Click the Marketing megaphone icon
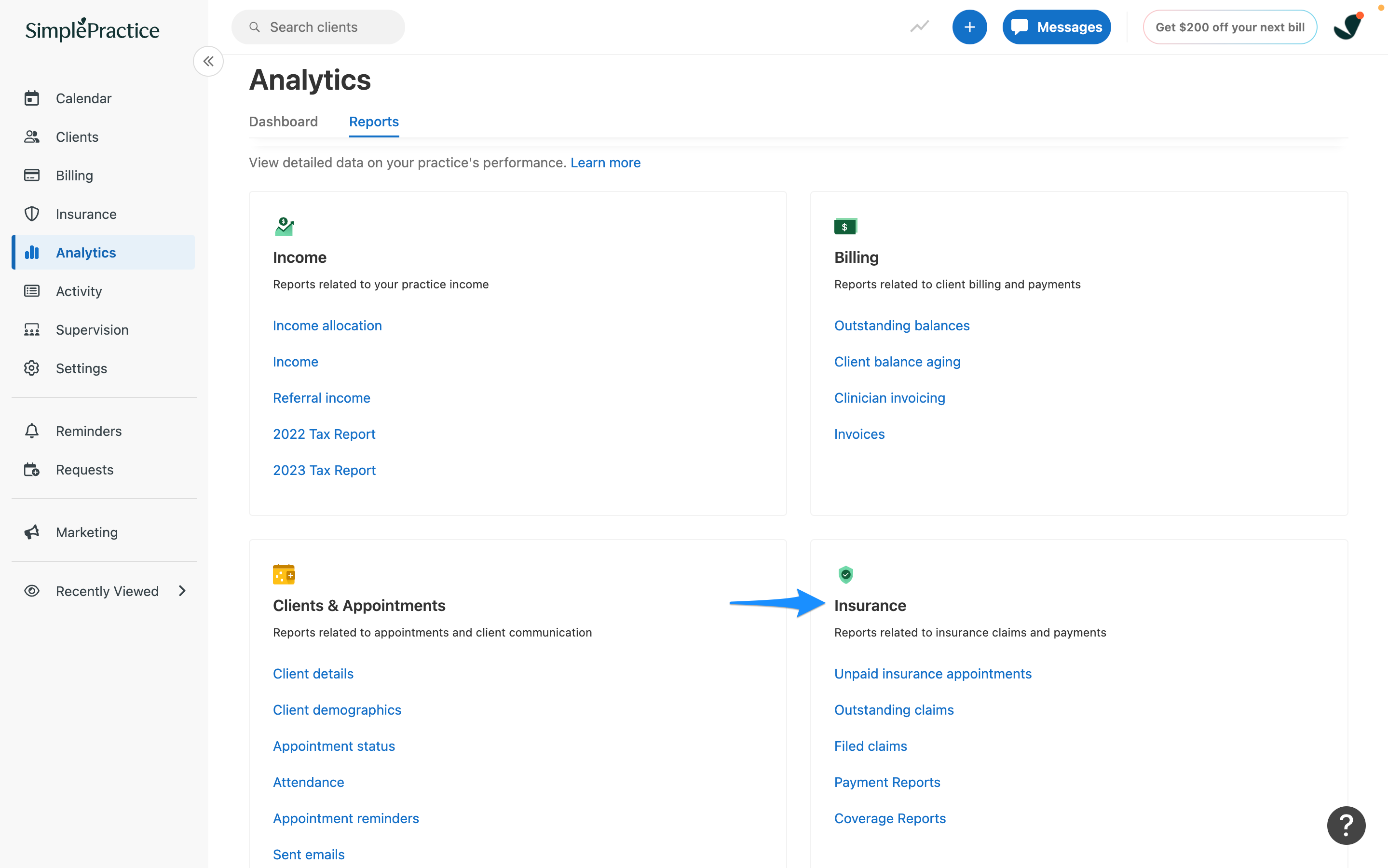This screenshot has width=1388, height=868. pos(31,532)
